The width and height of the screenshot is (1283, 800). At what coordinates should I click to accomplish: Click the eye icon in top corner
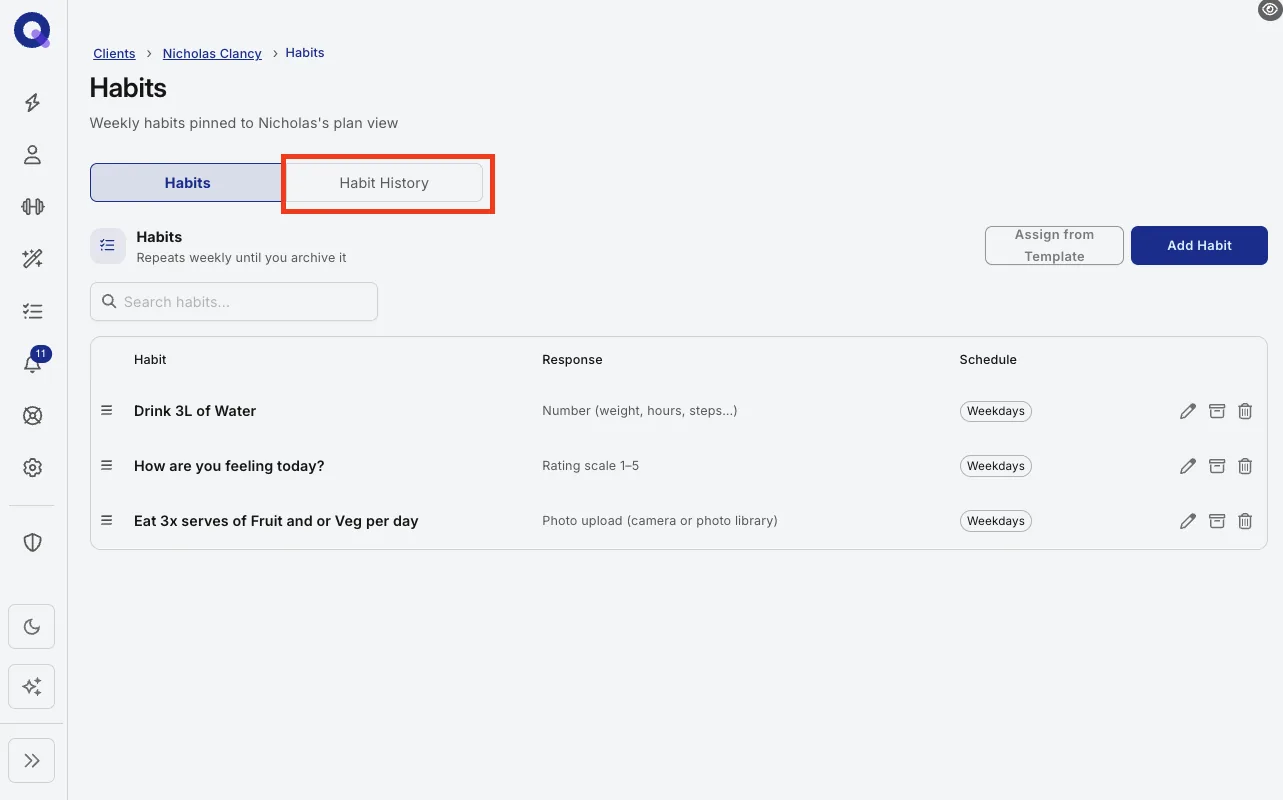coord(1269,9)
